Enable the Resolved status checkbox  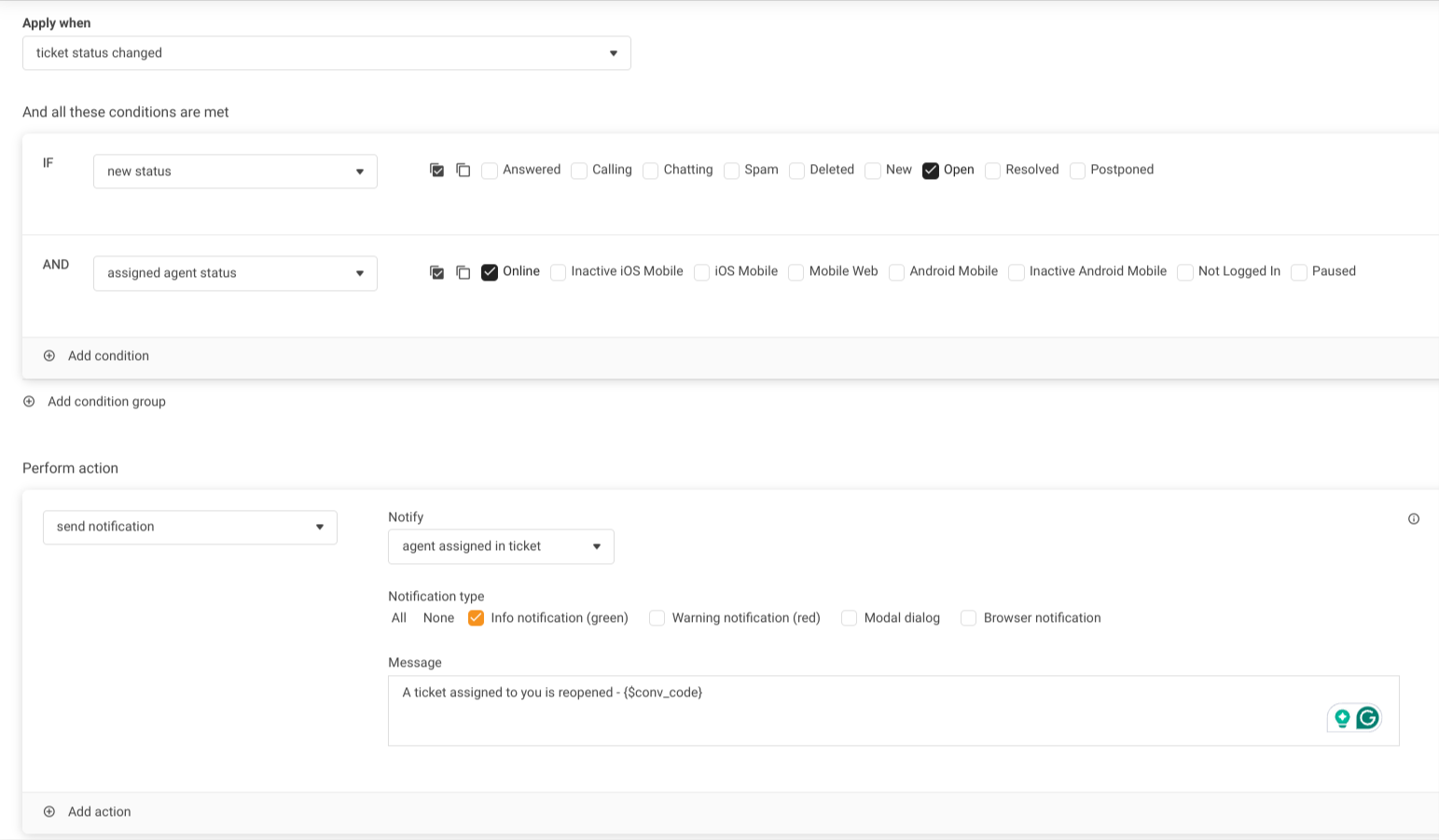[x=992, y=171]
